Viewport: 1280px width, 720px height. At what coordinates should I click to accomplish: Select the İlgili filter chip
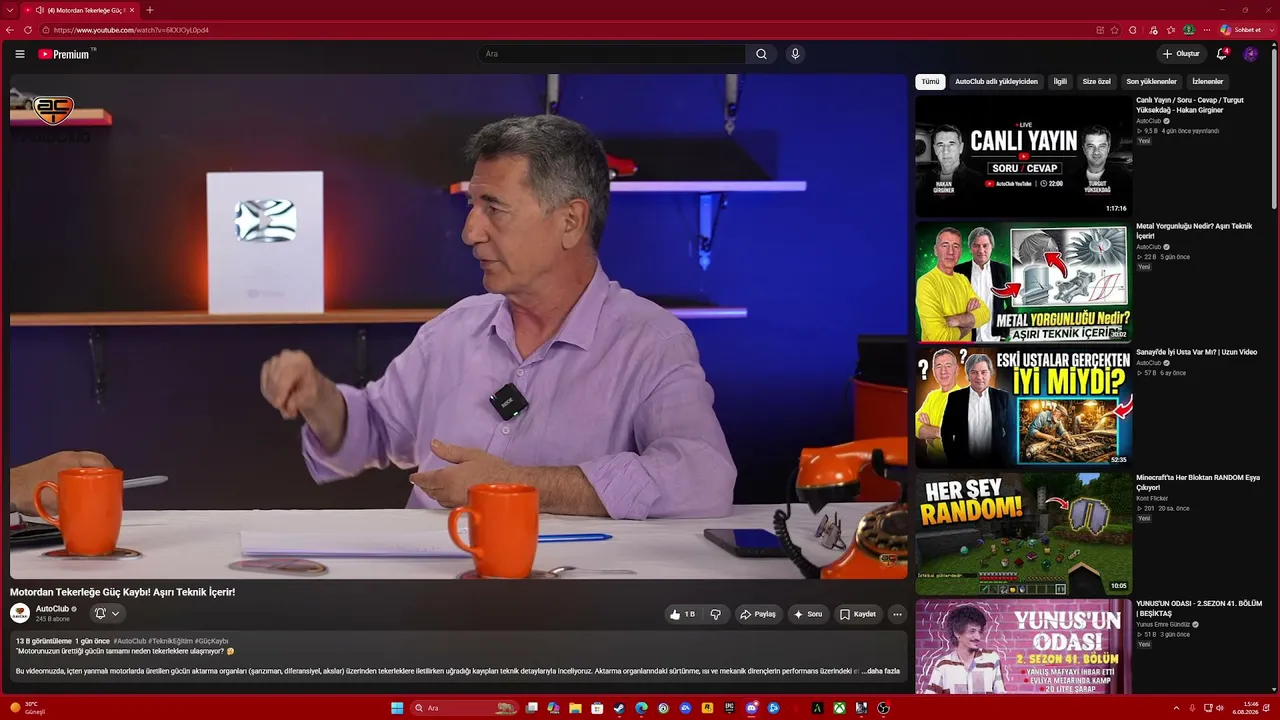coord(1060,82)
